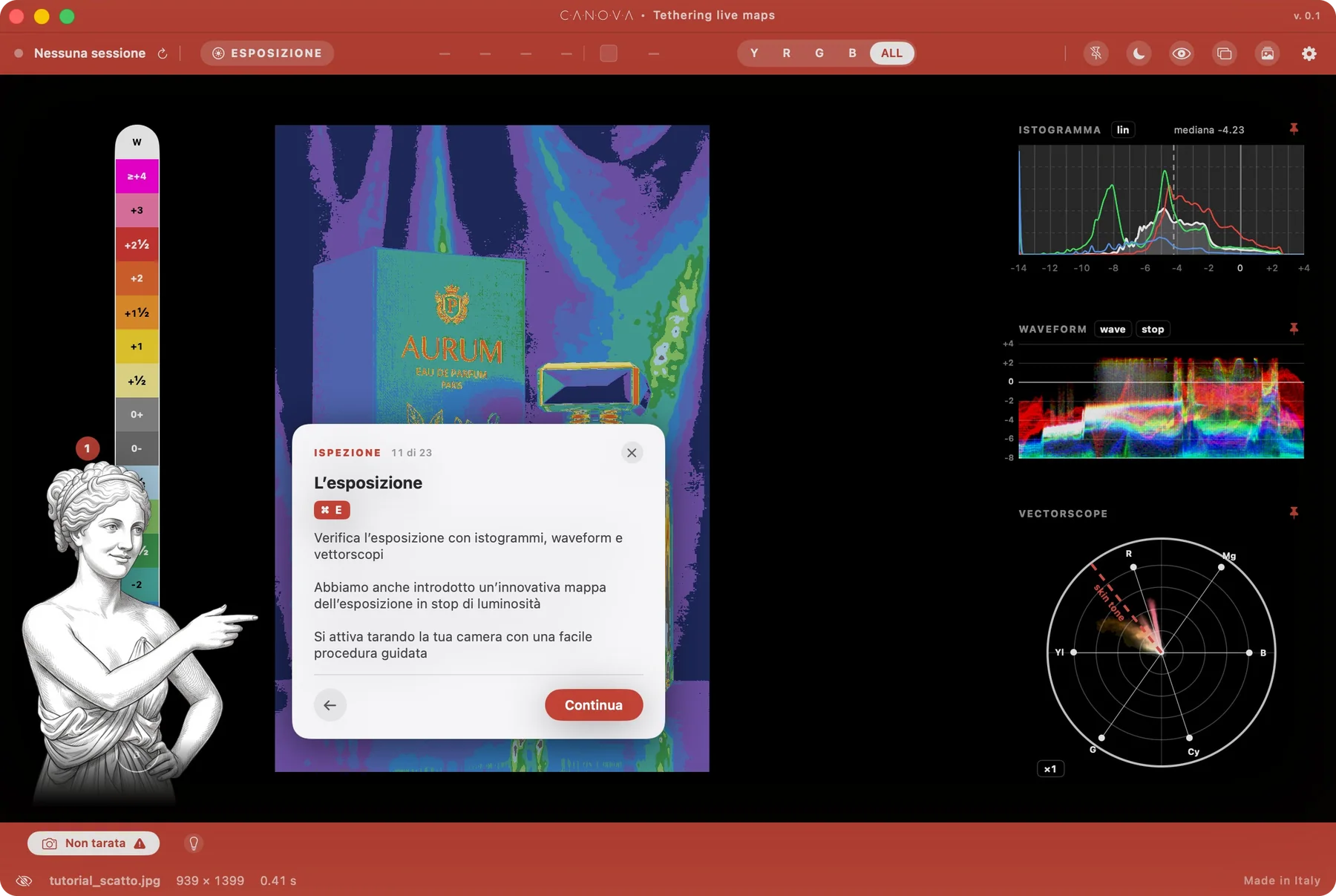Viewport: 1336px width, 896px height.
Task: Click the Nessuna sessione label
Action: click(x=90, y=53)
